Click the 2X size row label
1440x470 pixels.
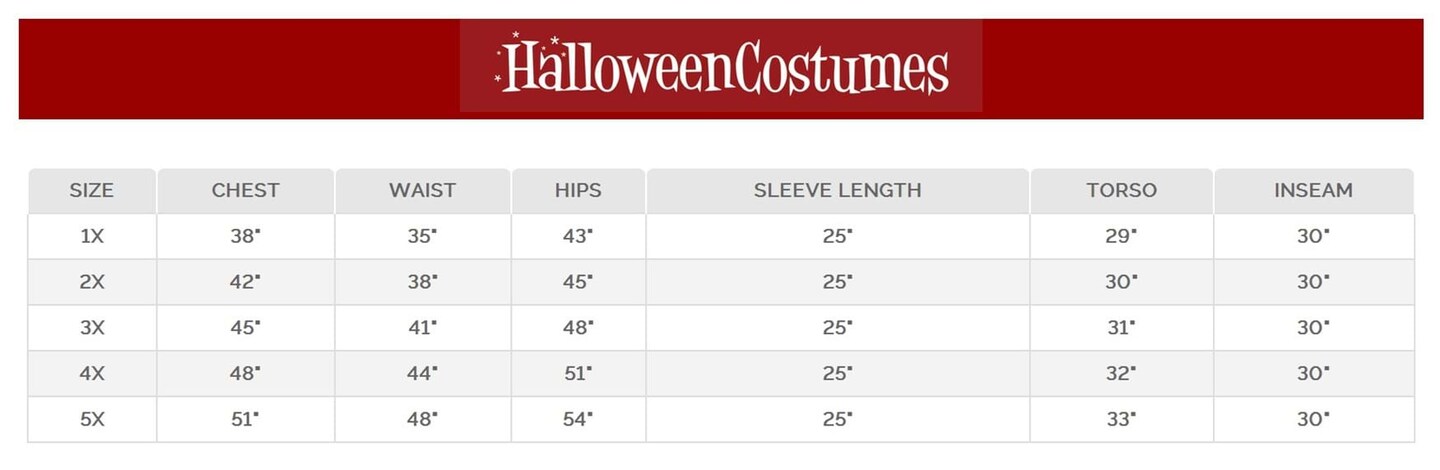click(91, 282)
